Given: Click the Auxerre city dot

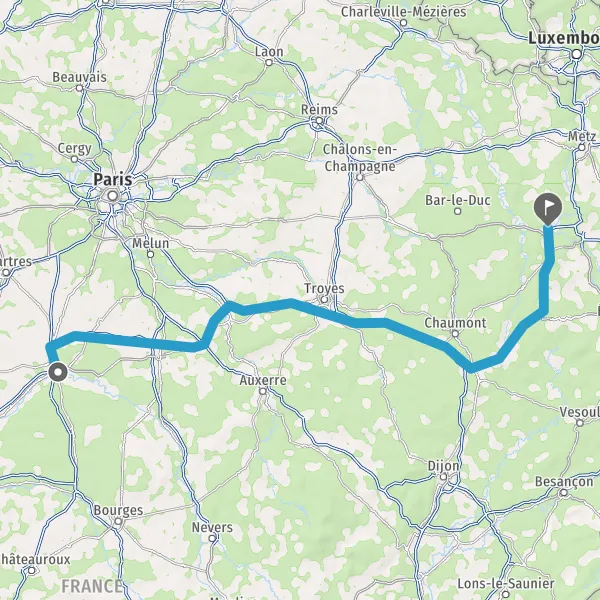Looking at the screenshot, I should 262,391.
